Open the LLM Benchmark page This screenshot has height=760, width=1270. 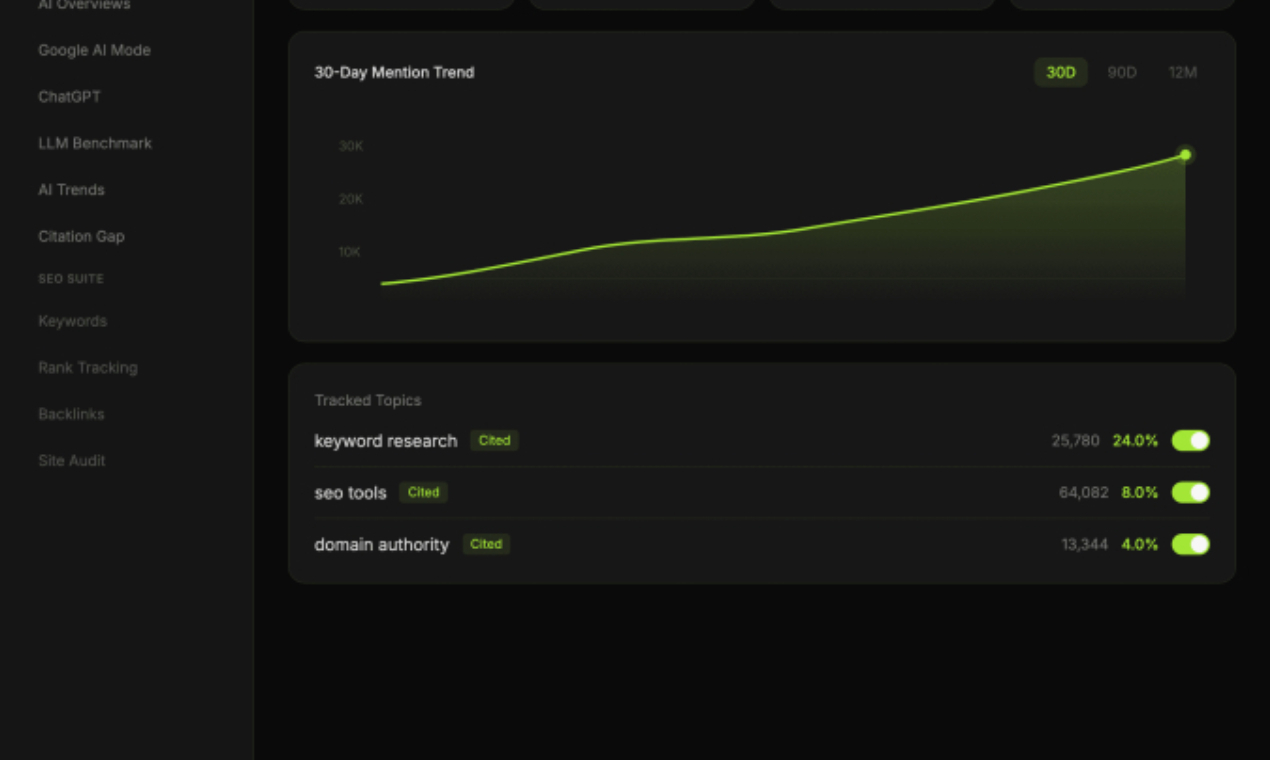pos(95,143)
